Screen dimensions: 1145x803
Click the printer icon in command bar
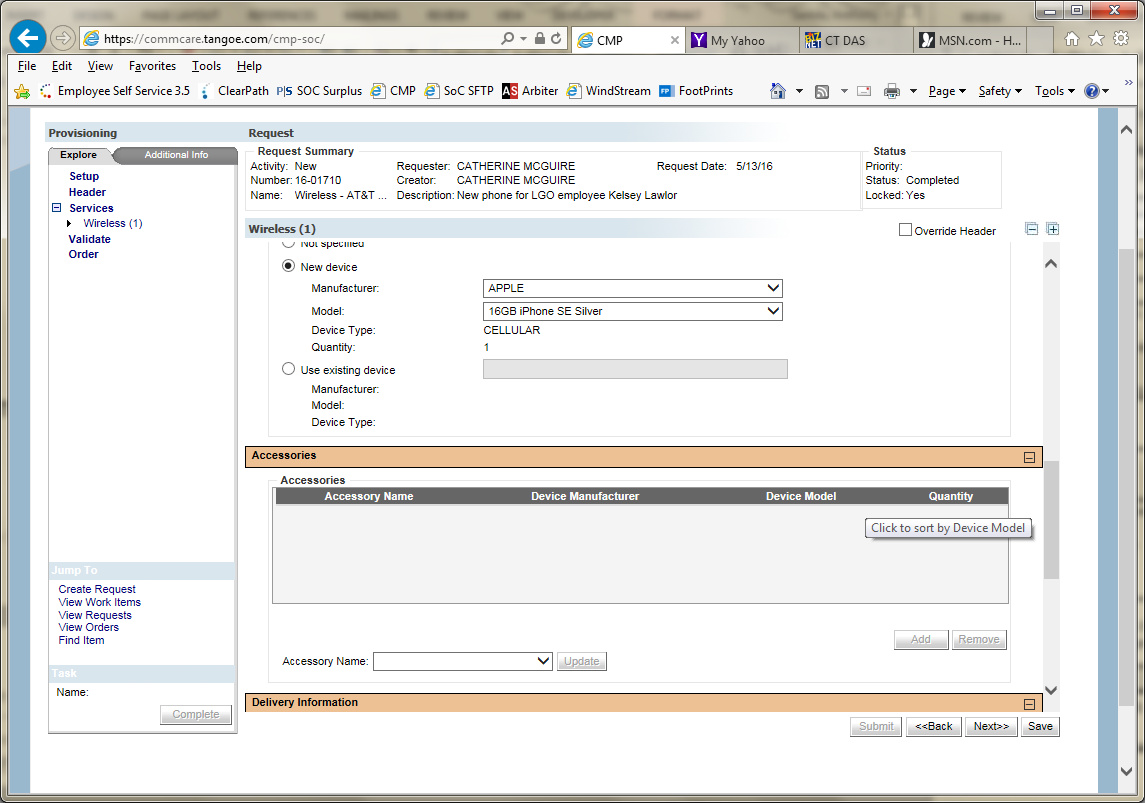(892, 91)
